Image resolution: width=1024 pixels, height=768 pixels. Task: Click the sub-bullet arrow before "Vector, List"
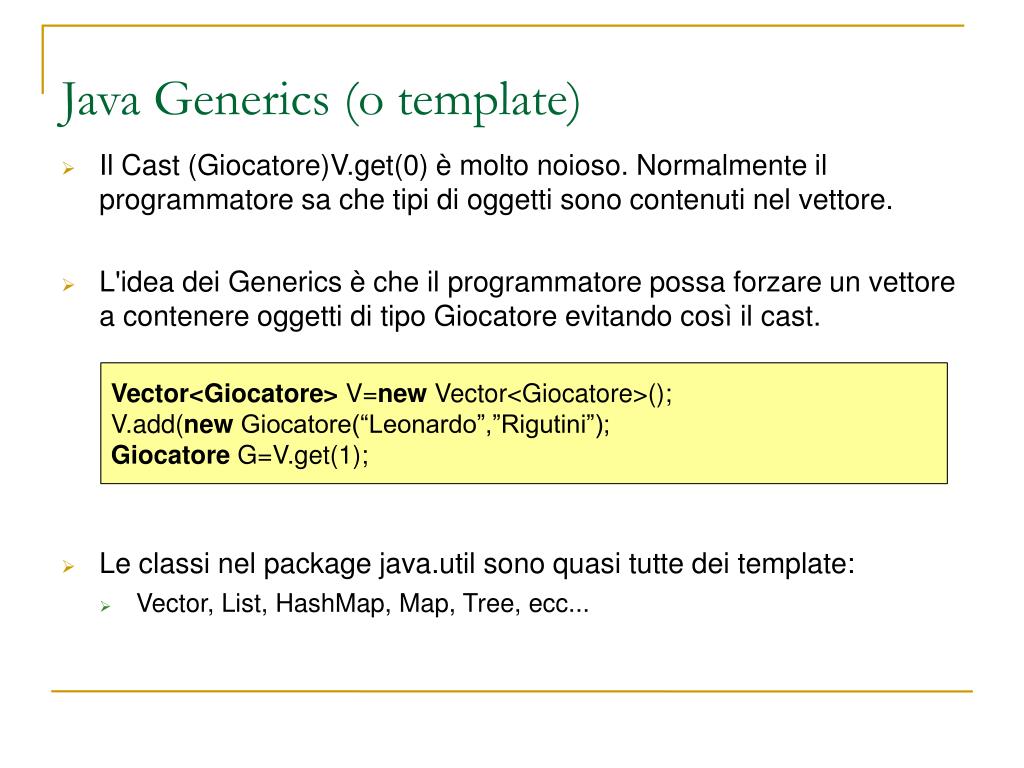106,606
